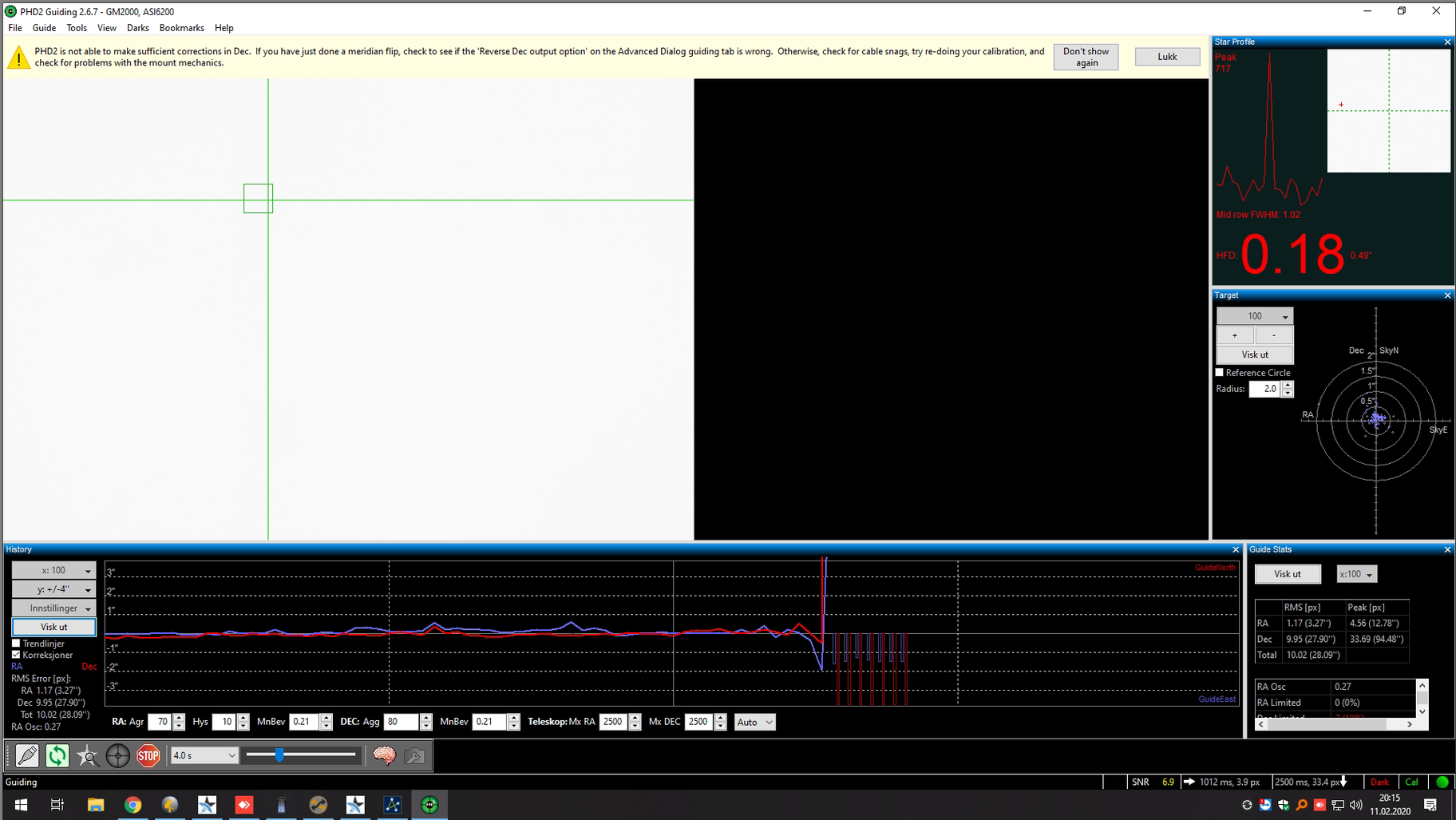Click the begin guiding crosshair icon
This screenshot has height=820, width=1456.
coord(118,755)
